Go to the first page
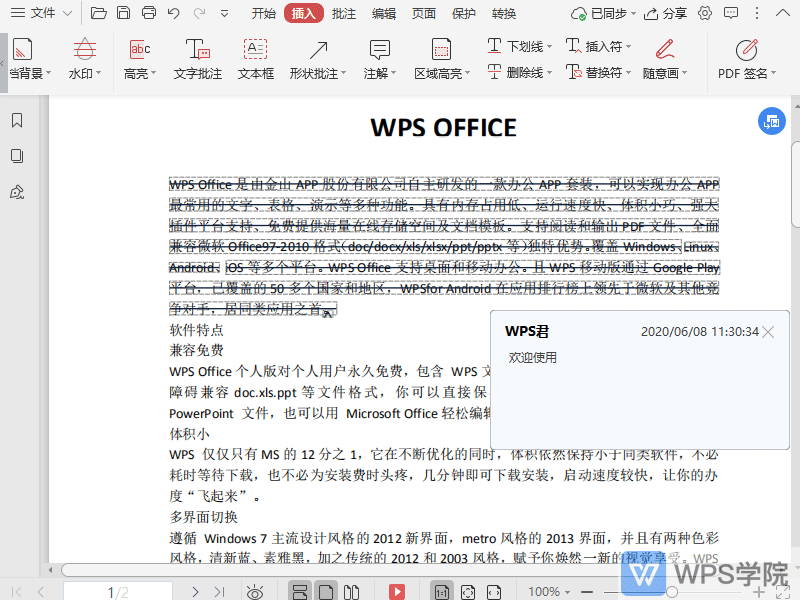This screenshot has height=600, width=800. pos(16,592)
